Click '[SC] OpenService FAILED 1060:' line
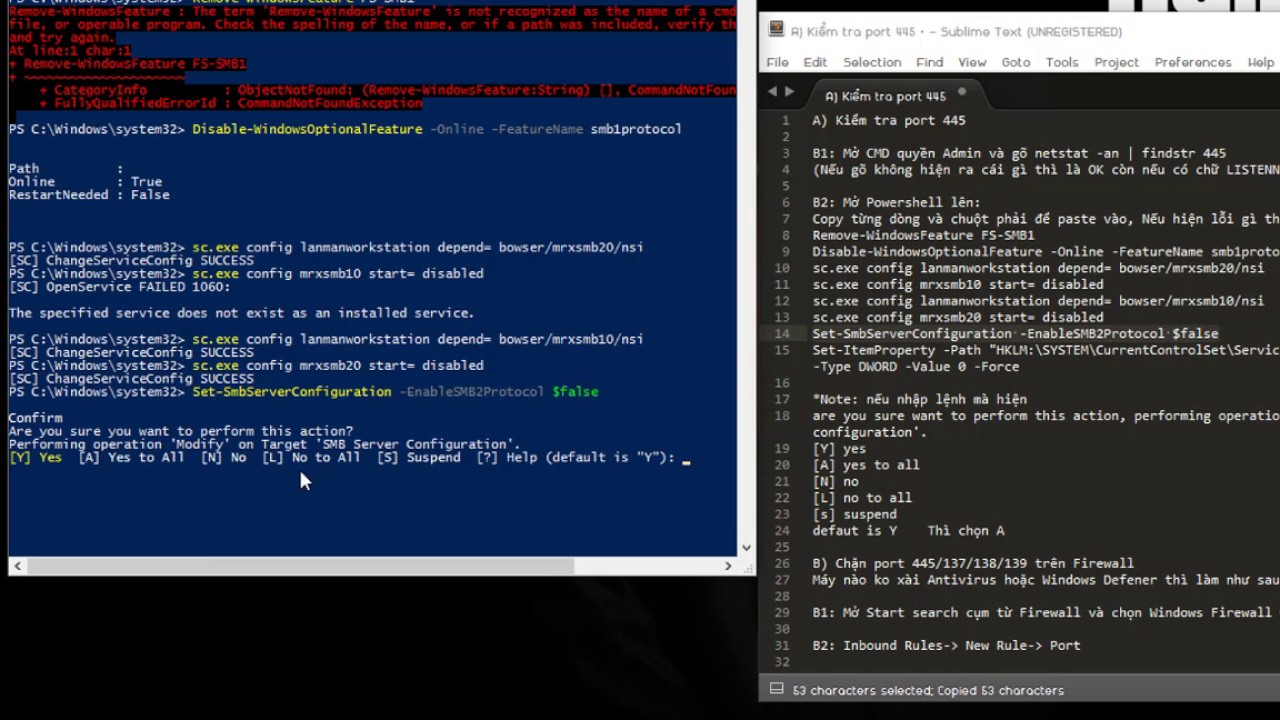The width and height of the screenshot is (1280, 720). coord(119,287)
